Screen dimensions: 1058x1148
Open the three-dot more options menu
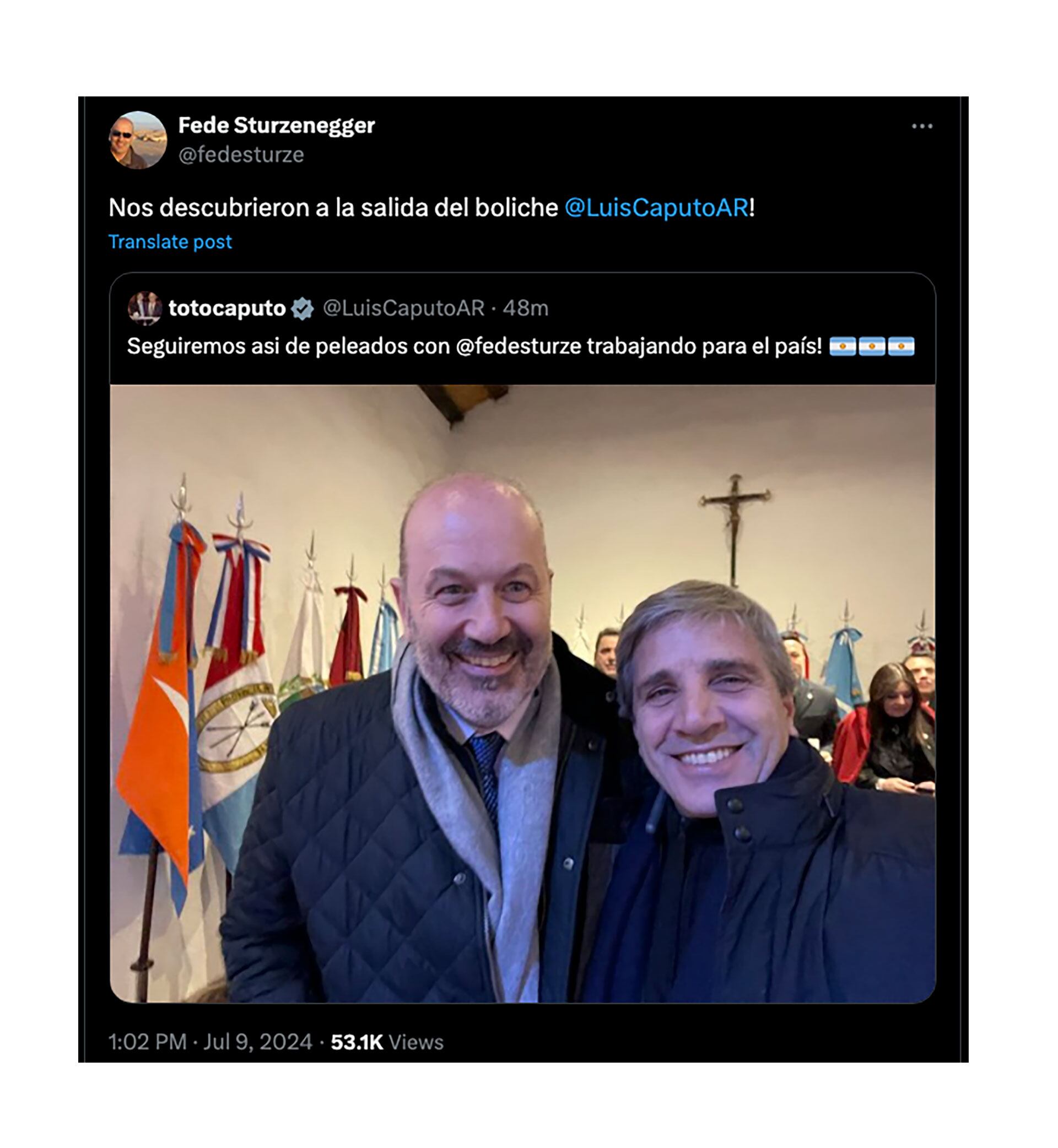coord(921,127)
